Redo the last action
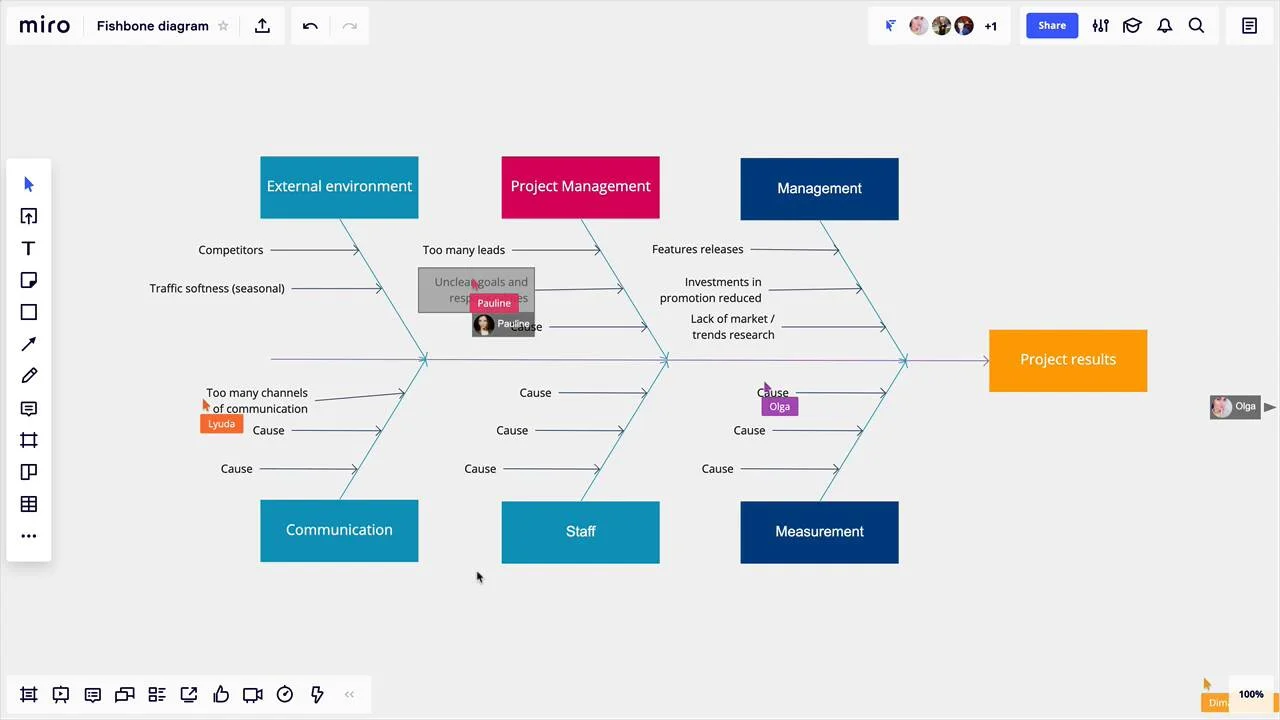The width and height of the screenshot is (1280, 720). point(349,26)
